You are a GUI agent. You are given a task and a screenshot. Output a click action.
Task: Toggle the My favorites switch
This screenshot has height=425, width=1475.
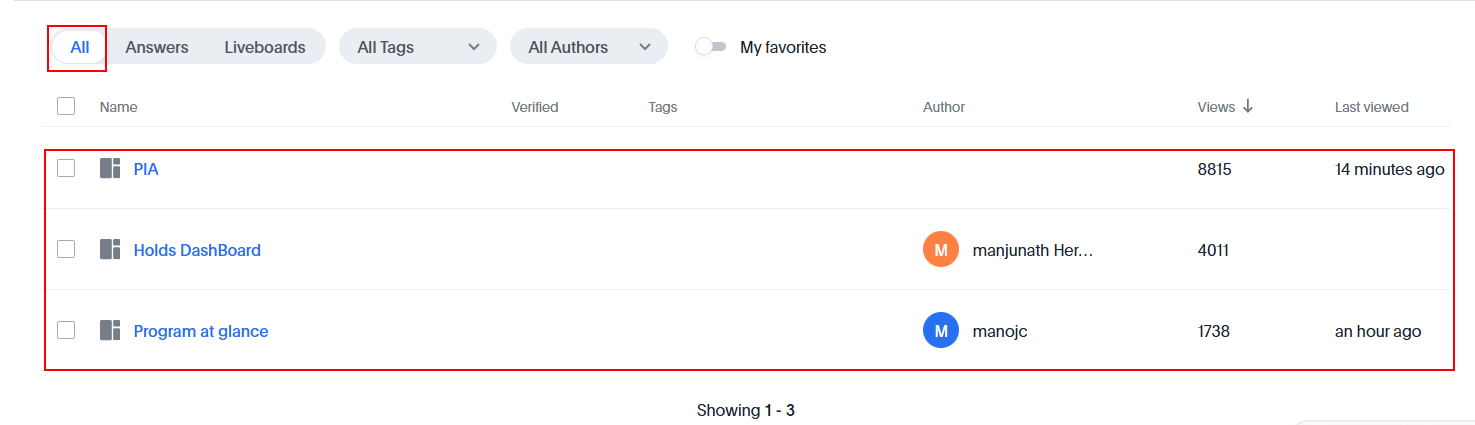[x=711, y=47]
